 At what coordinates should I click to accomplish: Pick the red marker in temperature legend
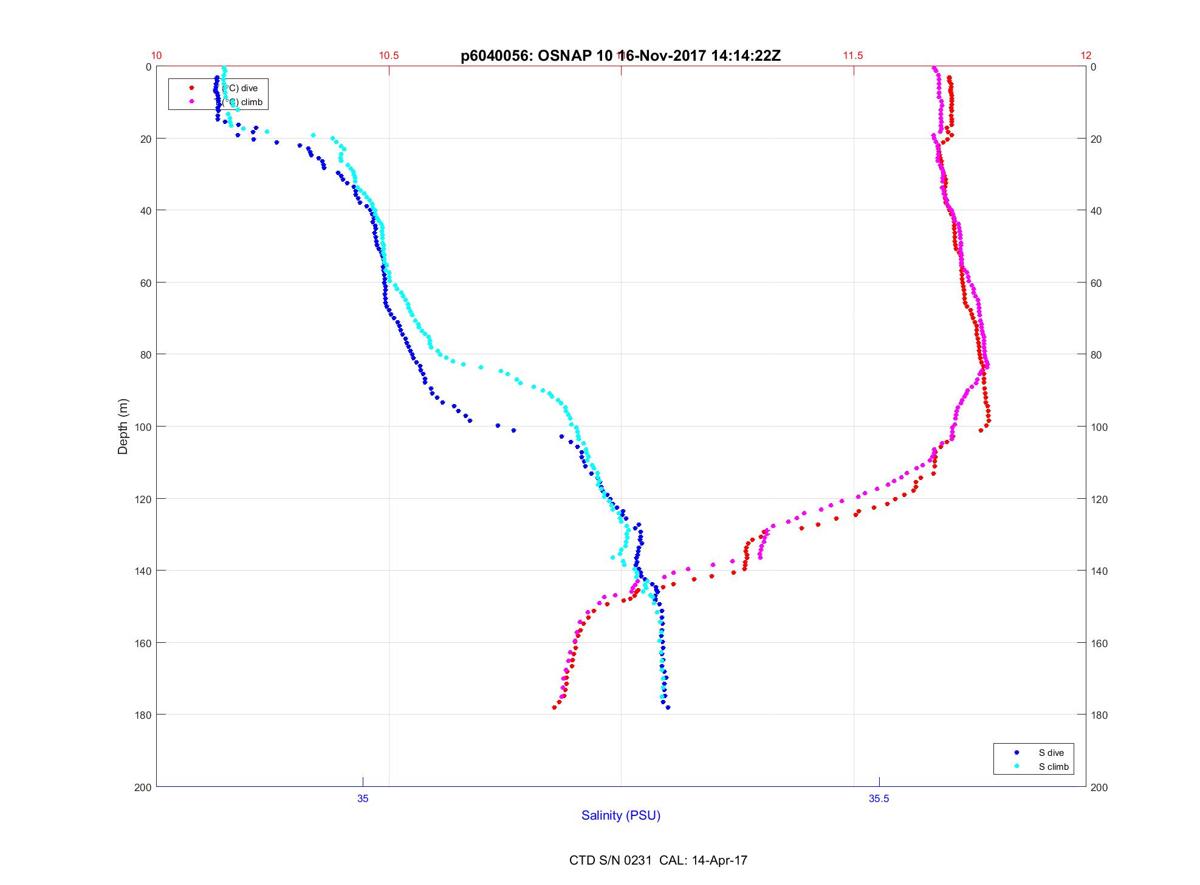click(x=191, y=88)
